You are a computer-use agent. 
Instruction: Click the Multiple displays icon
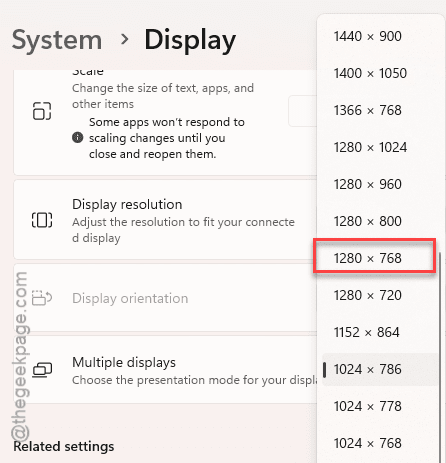coord(42,370)
